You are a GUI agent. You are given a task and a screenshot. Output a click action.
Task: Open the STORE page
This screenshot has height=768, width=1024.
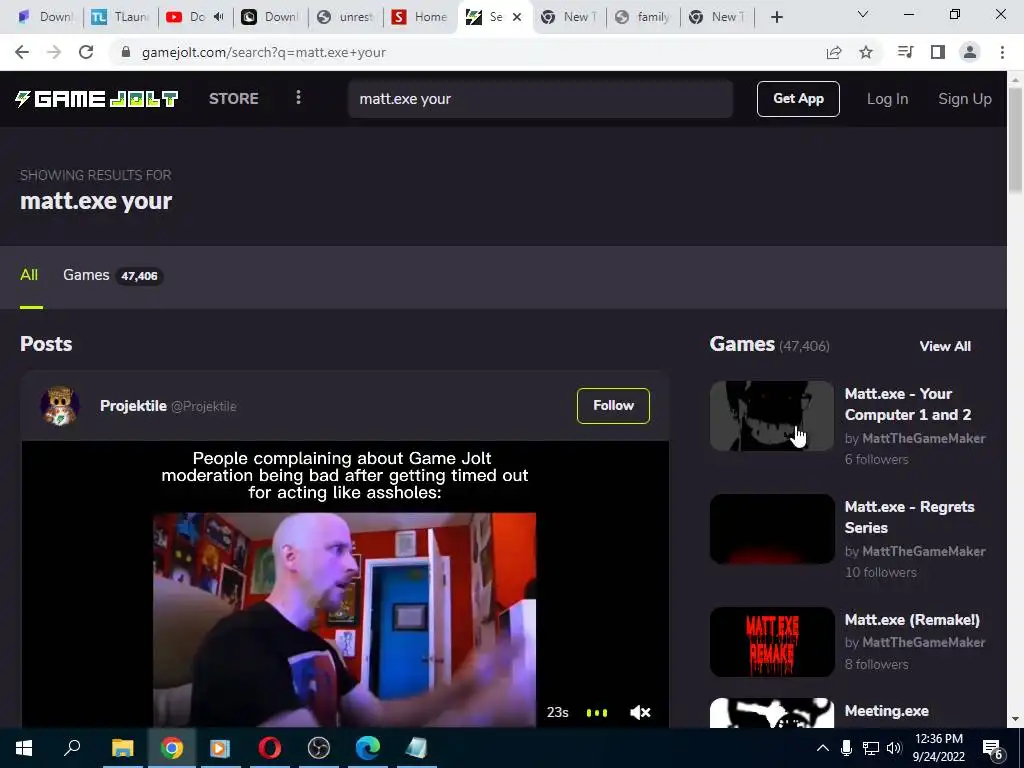(x=234, y=99)
